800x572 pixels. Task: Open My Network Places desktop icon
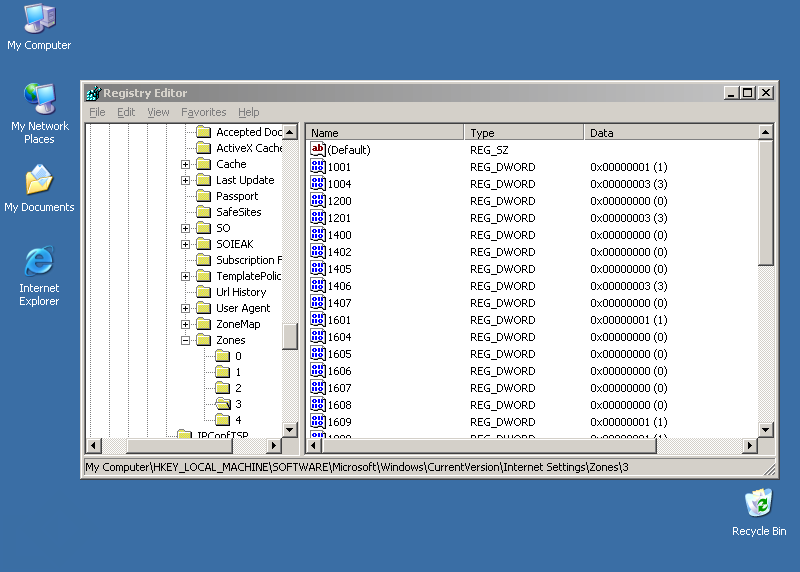click(x=39, y=113)
